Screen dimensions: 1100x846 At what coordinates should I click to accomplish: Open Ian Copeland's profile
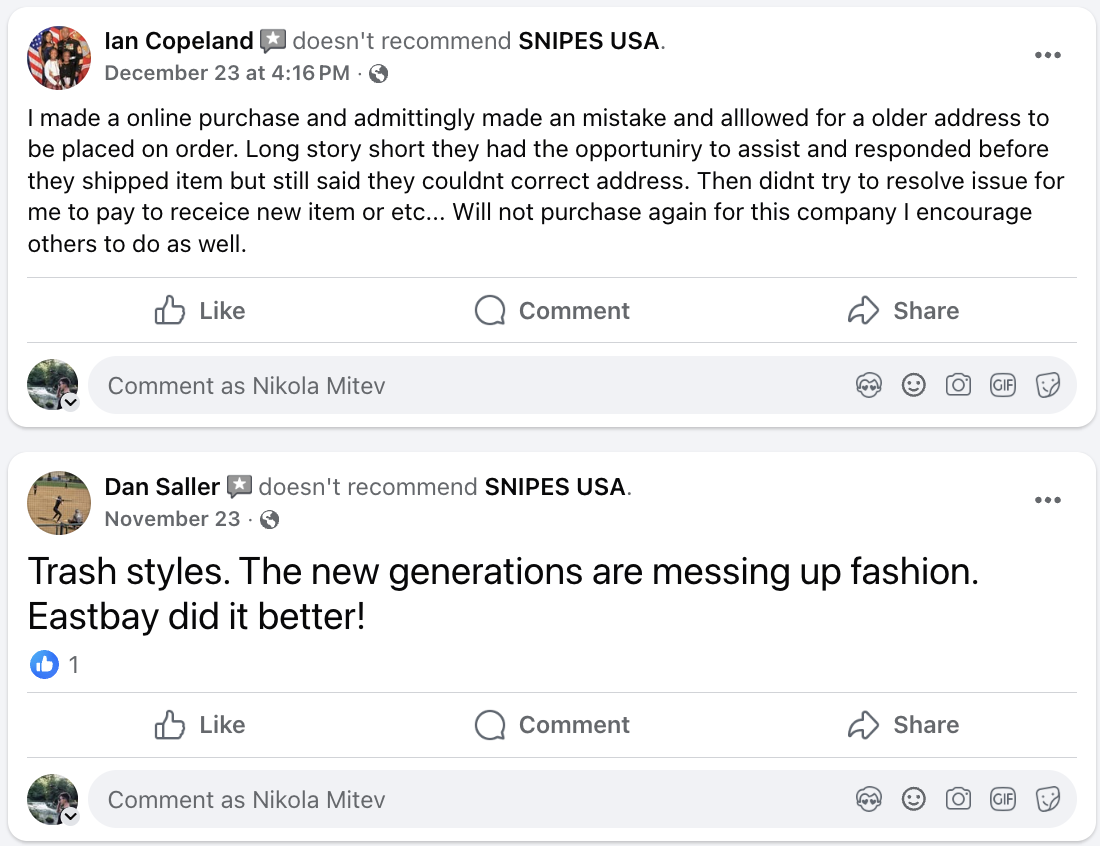click(x=178, y=40)
